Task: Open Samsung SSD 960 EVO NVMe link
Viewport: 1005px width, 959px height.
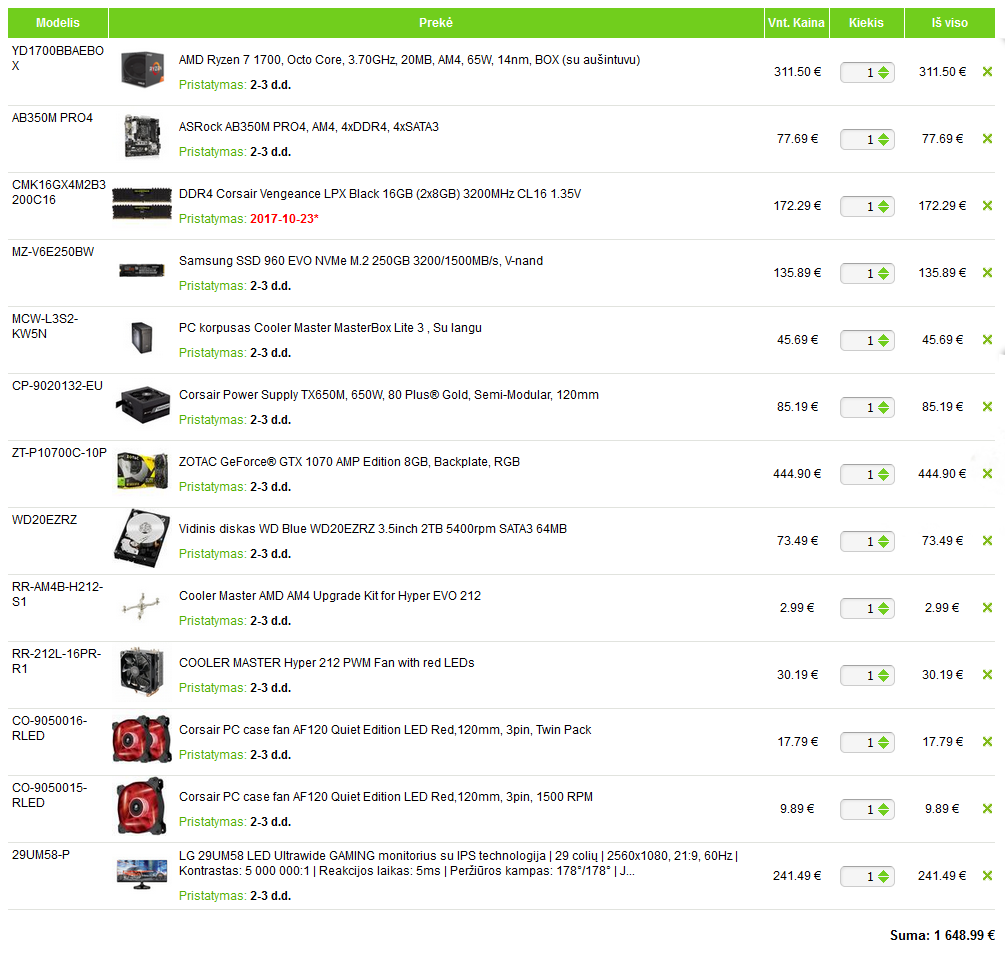Action: pyautogui.click(x=361, y=261)
